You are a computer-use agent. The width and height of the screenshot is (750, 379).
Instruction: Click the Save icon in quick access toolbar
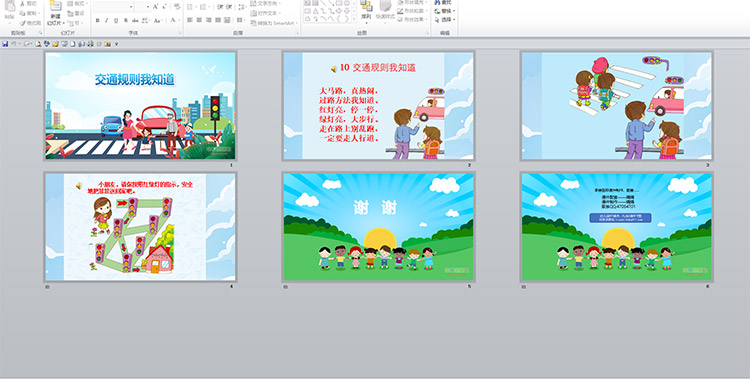[x=5, y=44]
